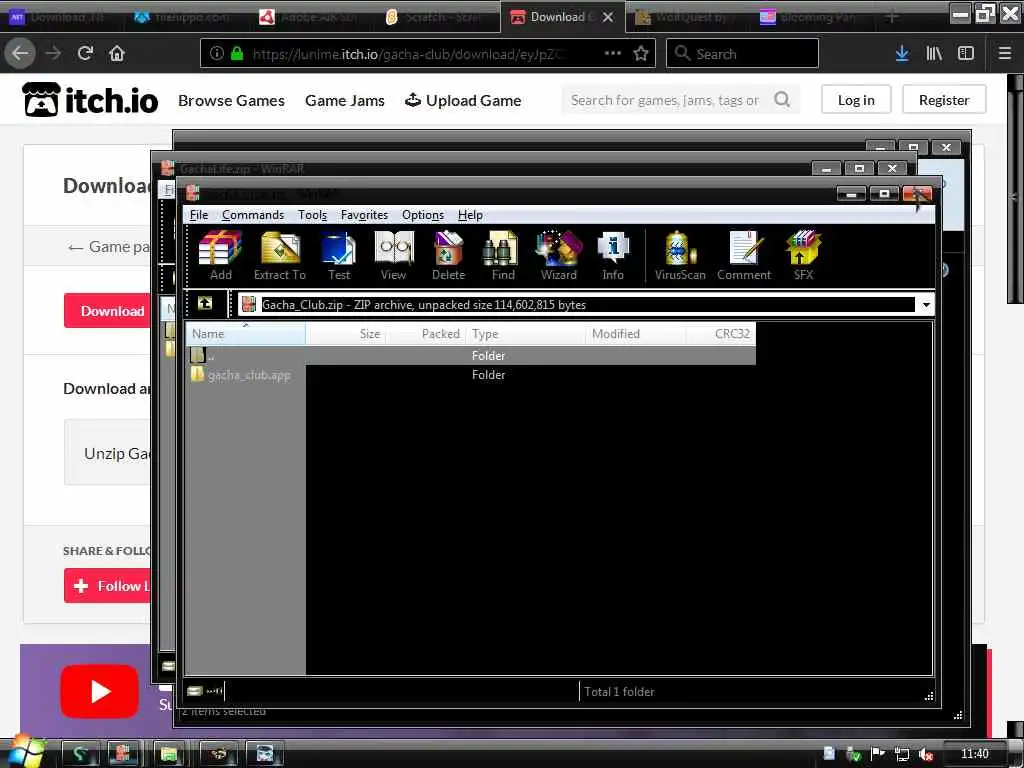
Task: Open the Commands menu
Action: 253,215
